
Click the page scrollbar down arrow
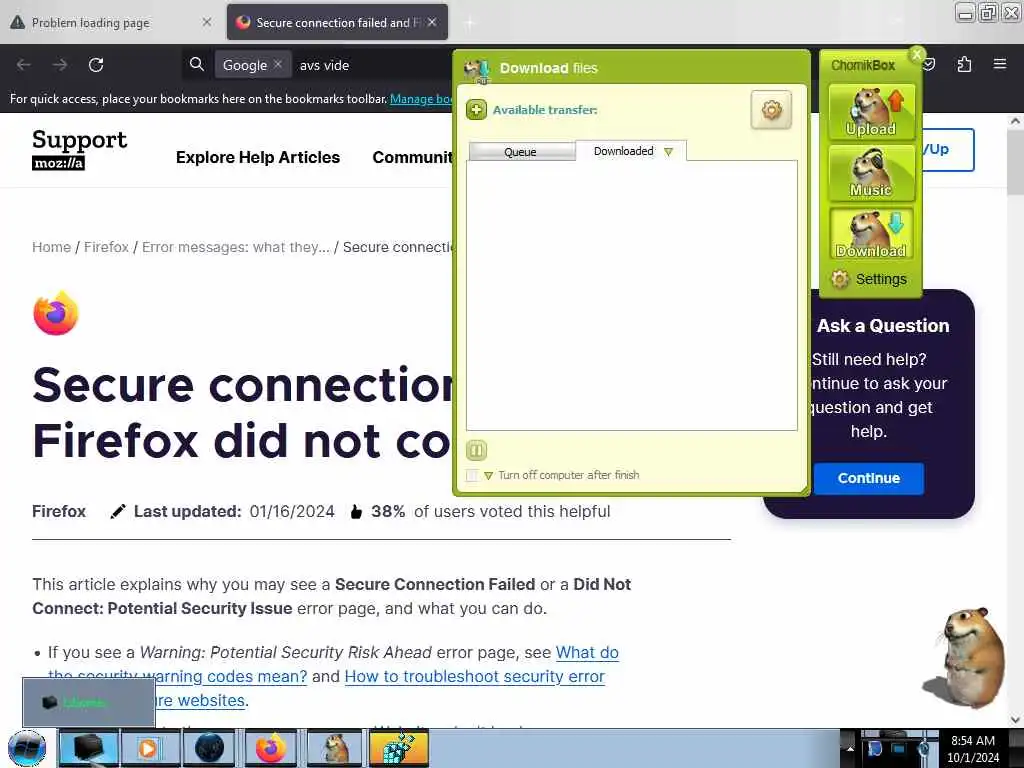1015,720
